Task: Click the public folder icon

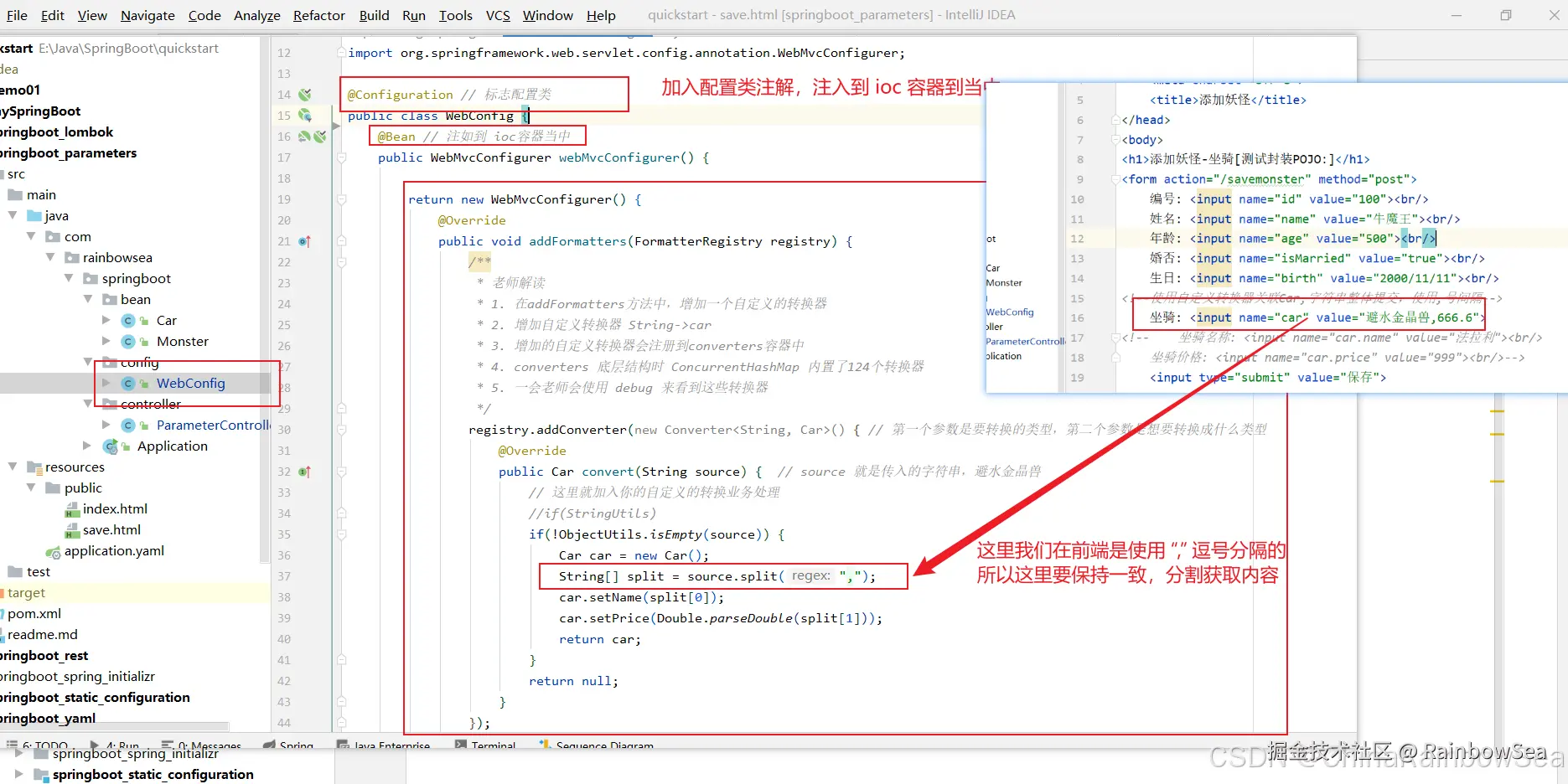Action: (x=53, y=488)
